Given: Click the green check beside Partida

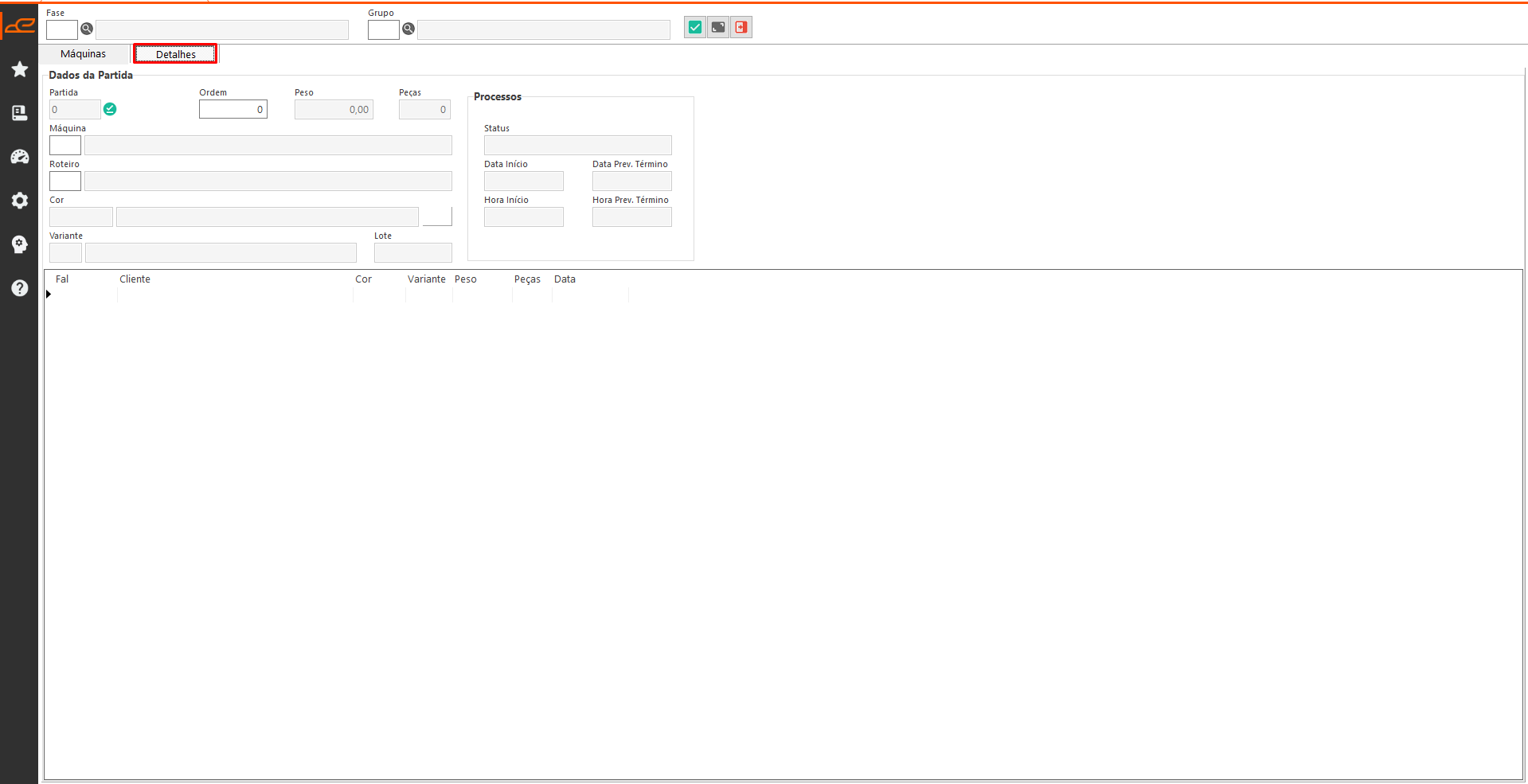Looking at the screenshot, I should tap(110, 110).
